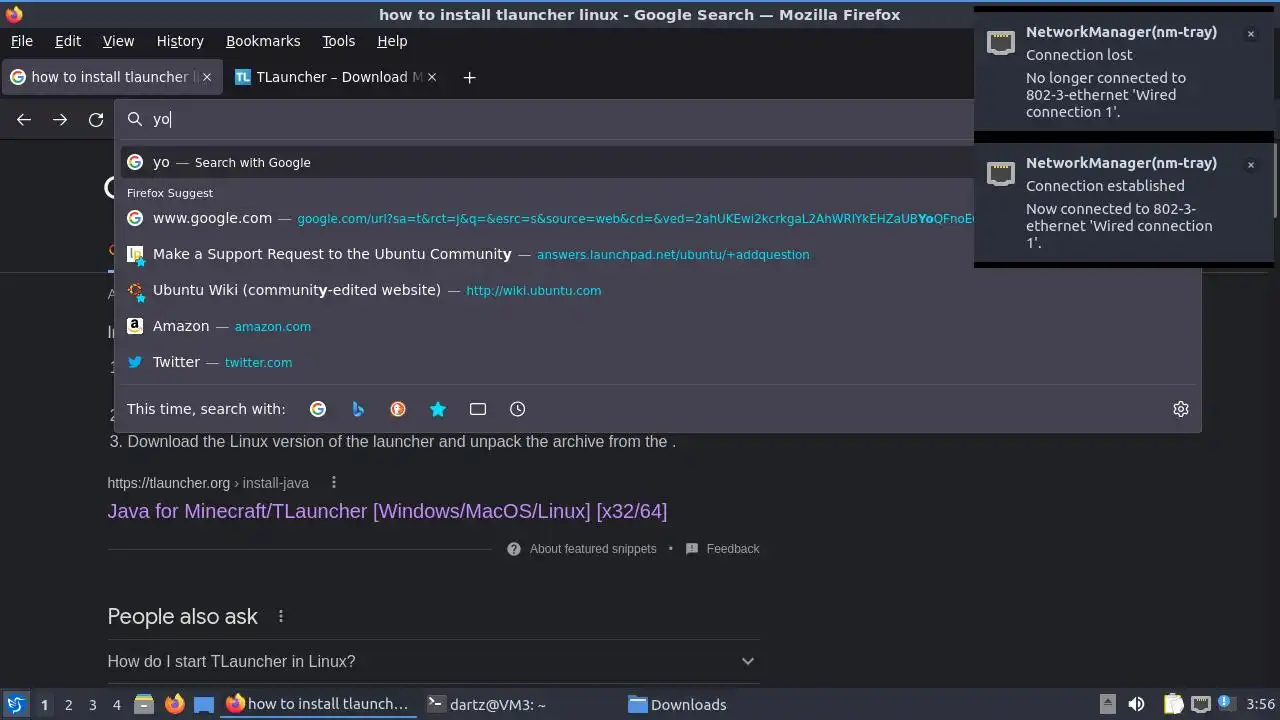
Task: Open the Bookmarks menu
Action: [x=263, y=41]
